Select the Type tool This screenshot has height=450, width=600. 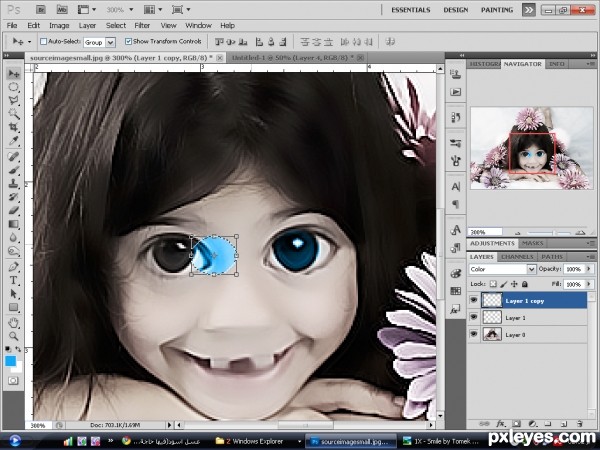(13, 280)
